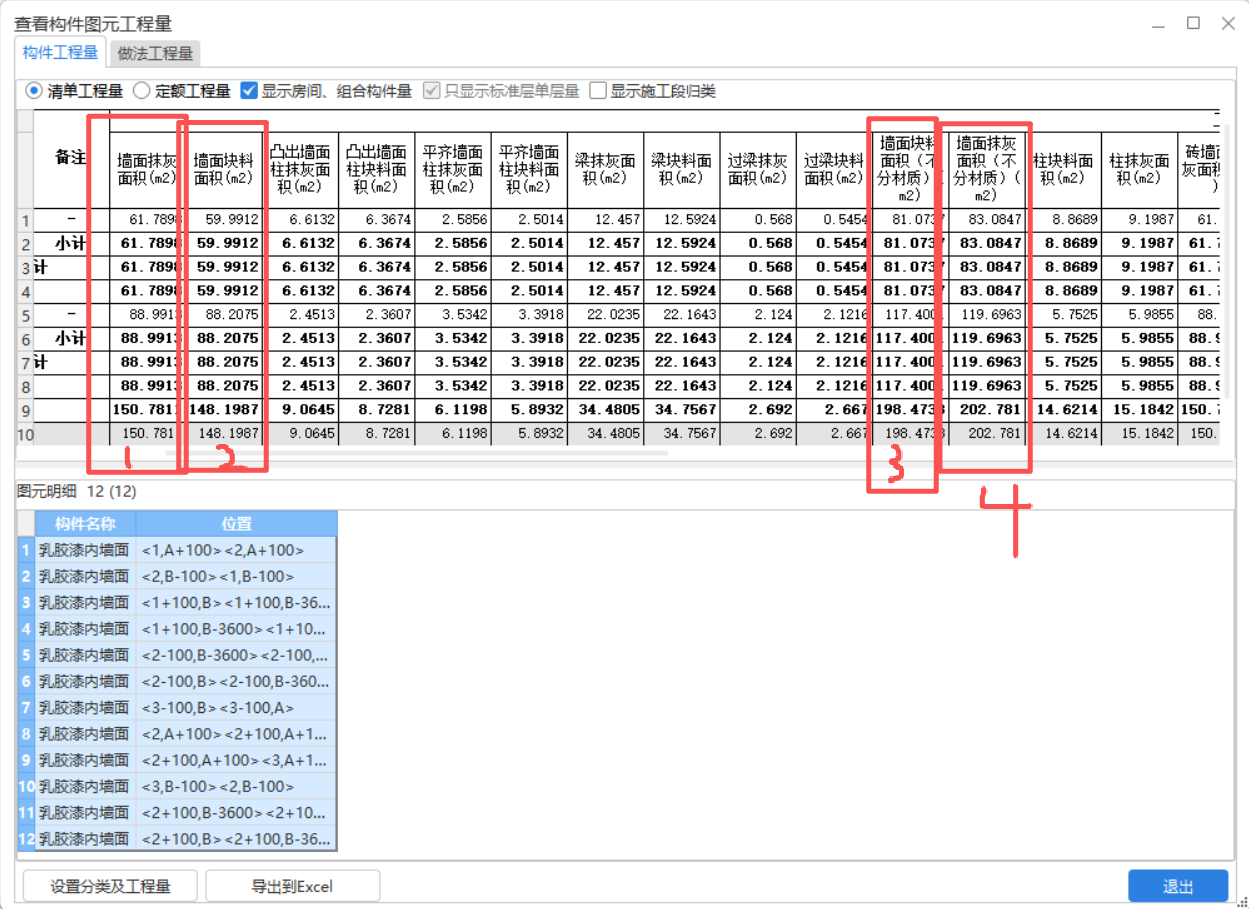Click cell value 14.6214 in row 9
The width and height of the screenshot is (1249, 909).
pos(1064,410)
